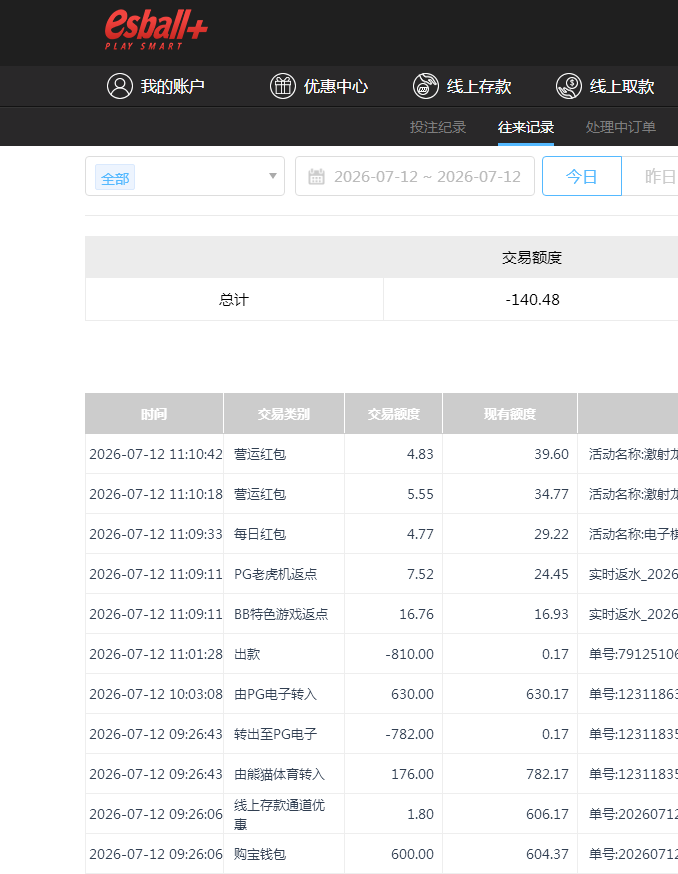
Task: Click the timestamp 2026-07-12 11:01:28
Action: pos(156,654)
